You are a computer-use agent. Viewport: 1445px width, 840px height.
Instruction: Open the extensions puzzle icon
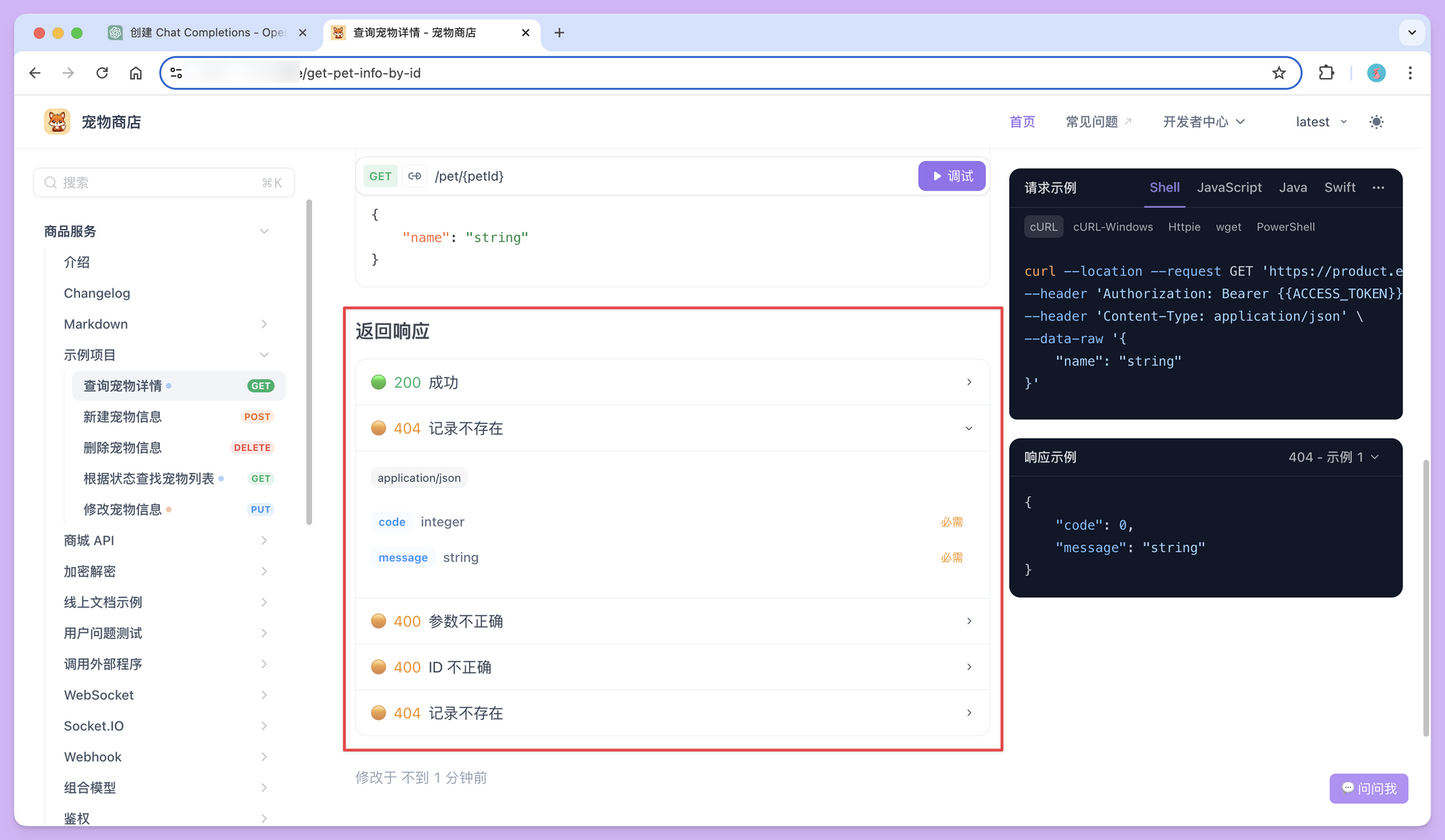1326,73
